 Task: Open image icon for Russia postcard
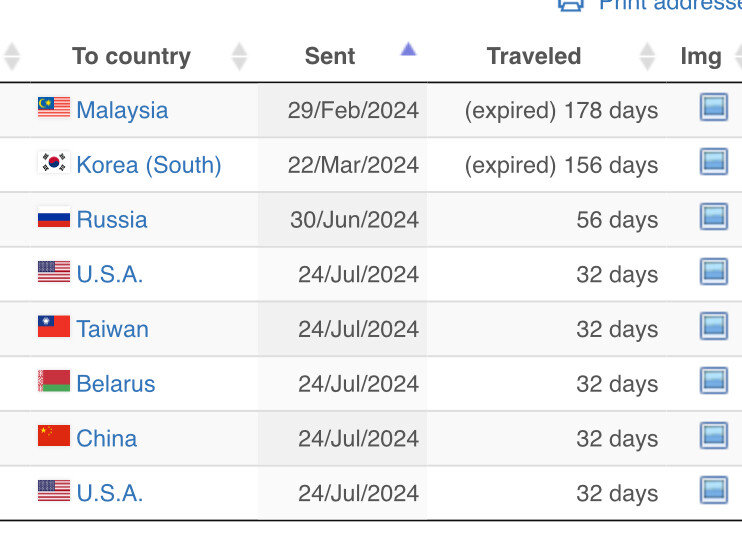point(714,216)
